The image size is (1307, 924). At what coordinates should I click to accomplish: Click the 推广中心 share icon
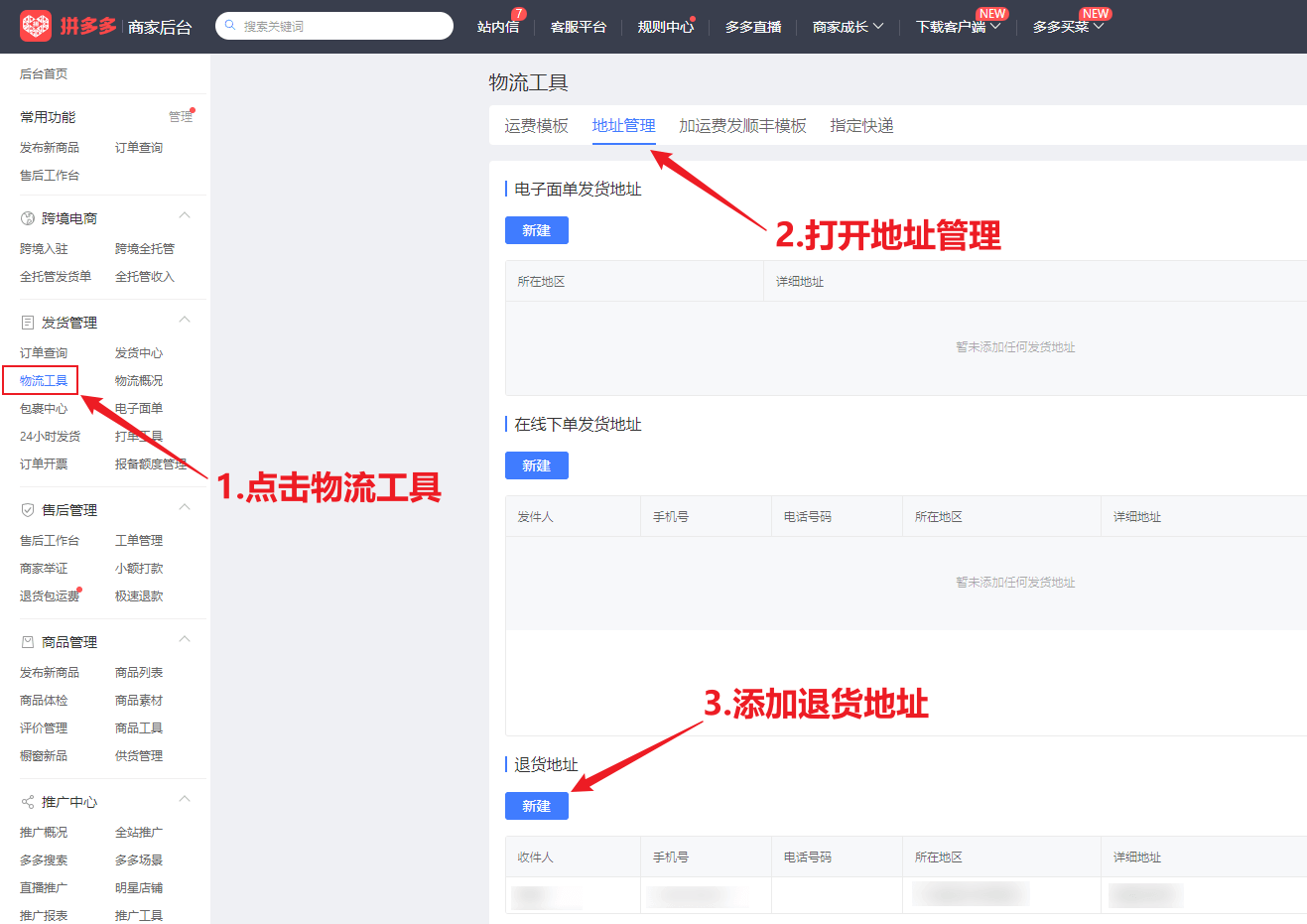tap(28, 802)
